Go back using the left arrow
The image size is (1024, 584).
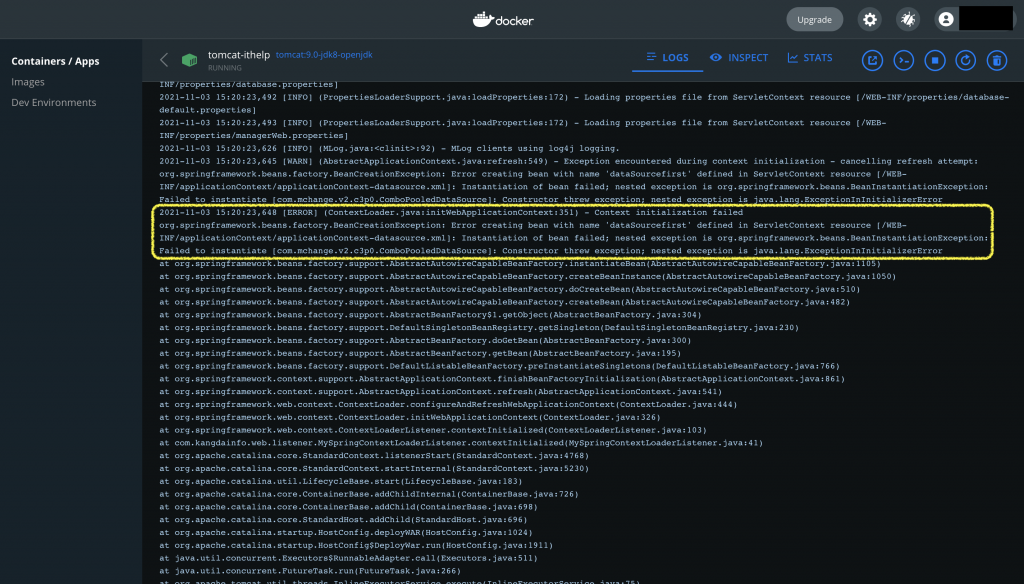coord(164,60)
